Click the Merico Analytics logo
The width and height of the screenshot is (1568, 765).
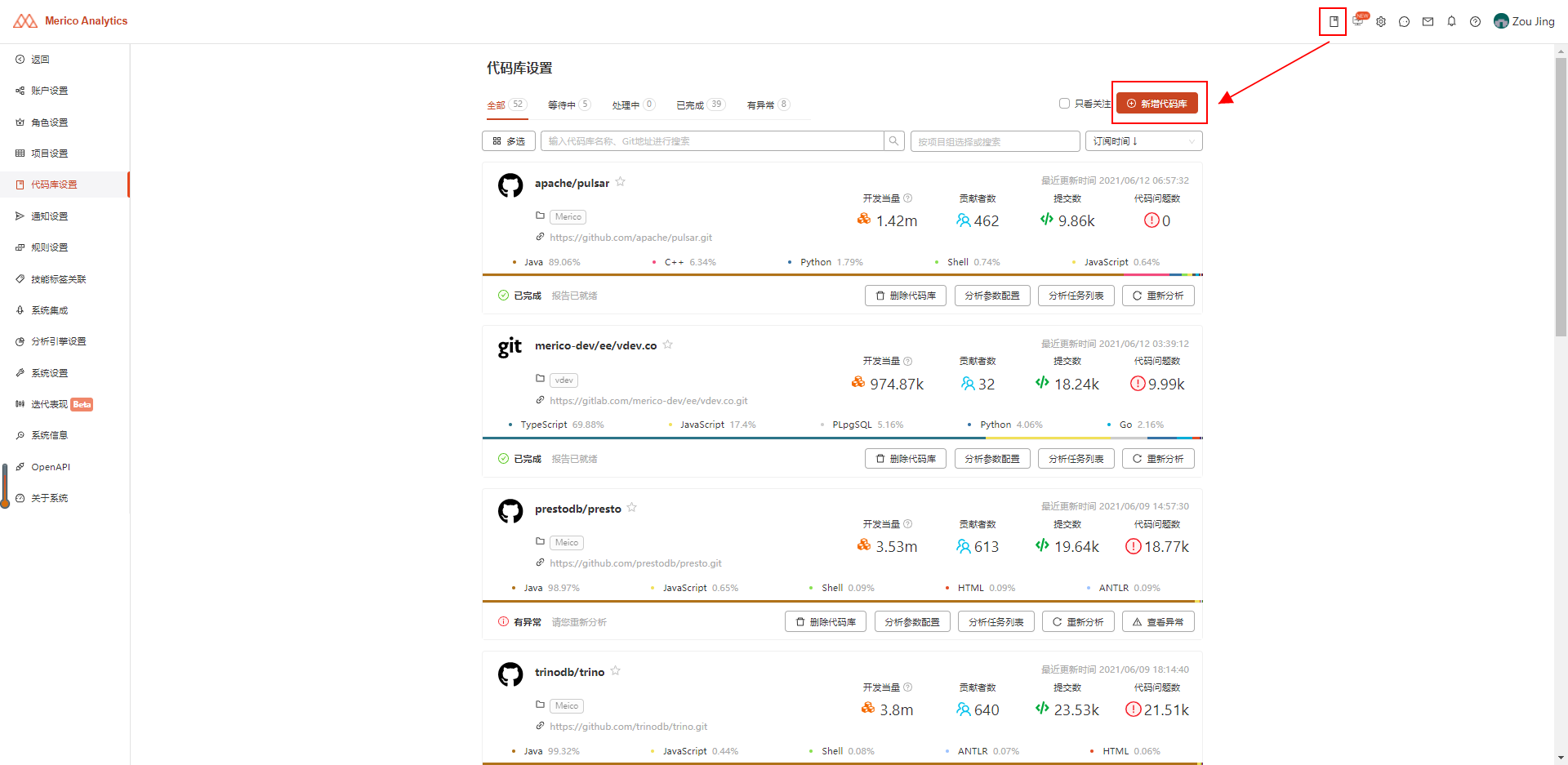click(70, 20)
